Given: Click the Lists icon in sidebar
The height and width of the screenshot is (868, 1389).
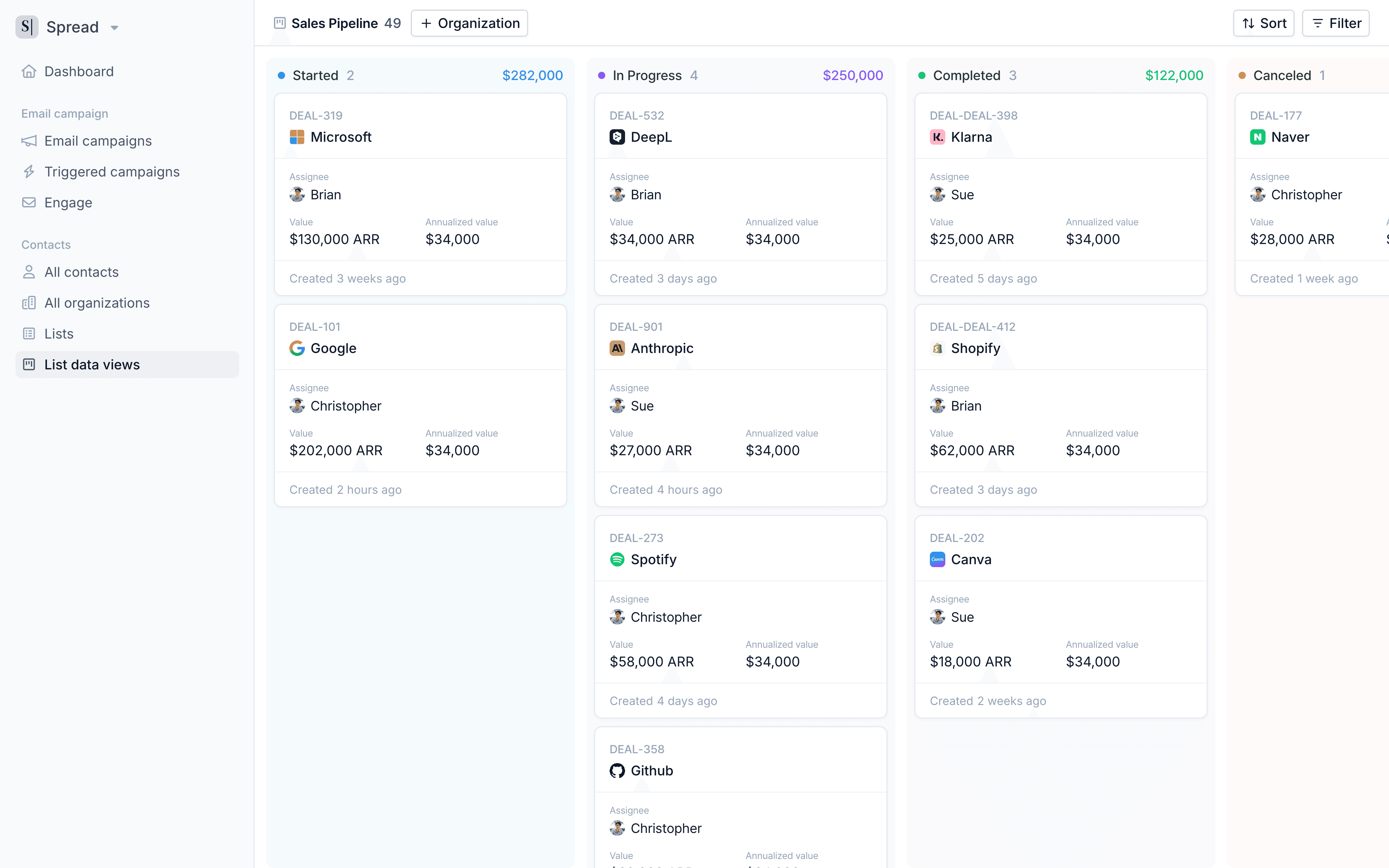Looking at the screenshot, I should (29, 334).
